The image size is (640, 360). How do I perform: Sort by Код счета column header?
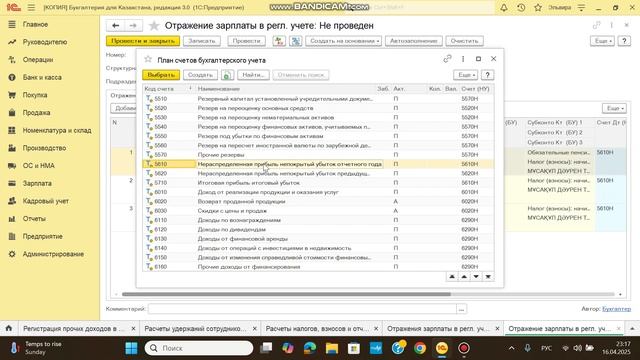tap(168, 89)
